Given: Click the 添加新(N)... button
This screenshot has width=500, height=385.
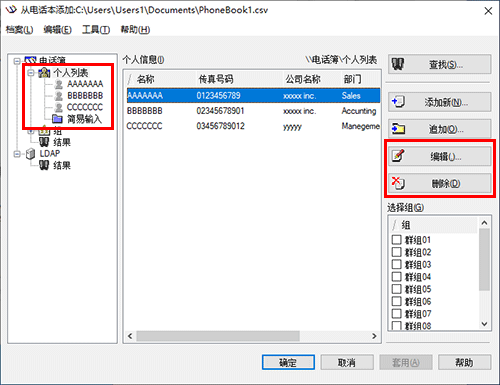Looking at the screenshot, I should click(439, 102).
